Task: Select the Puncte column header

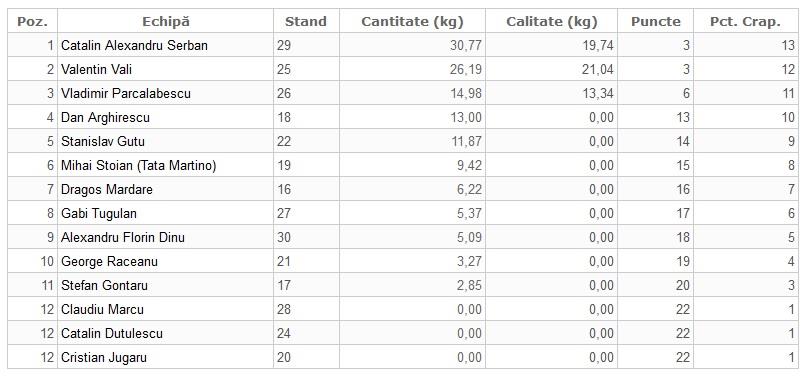Action: pos(655,22)
